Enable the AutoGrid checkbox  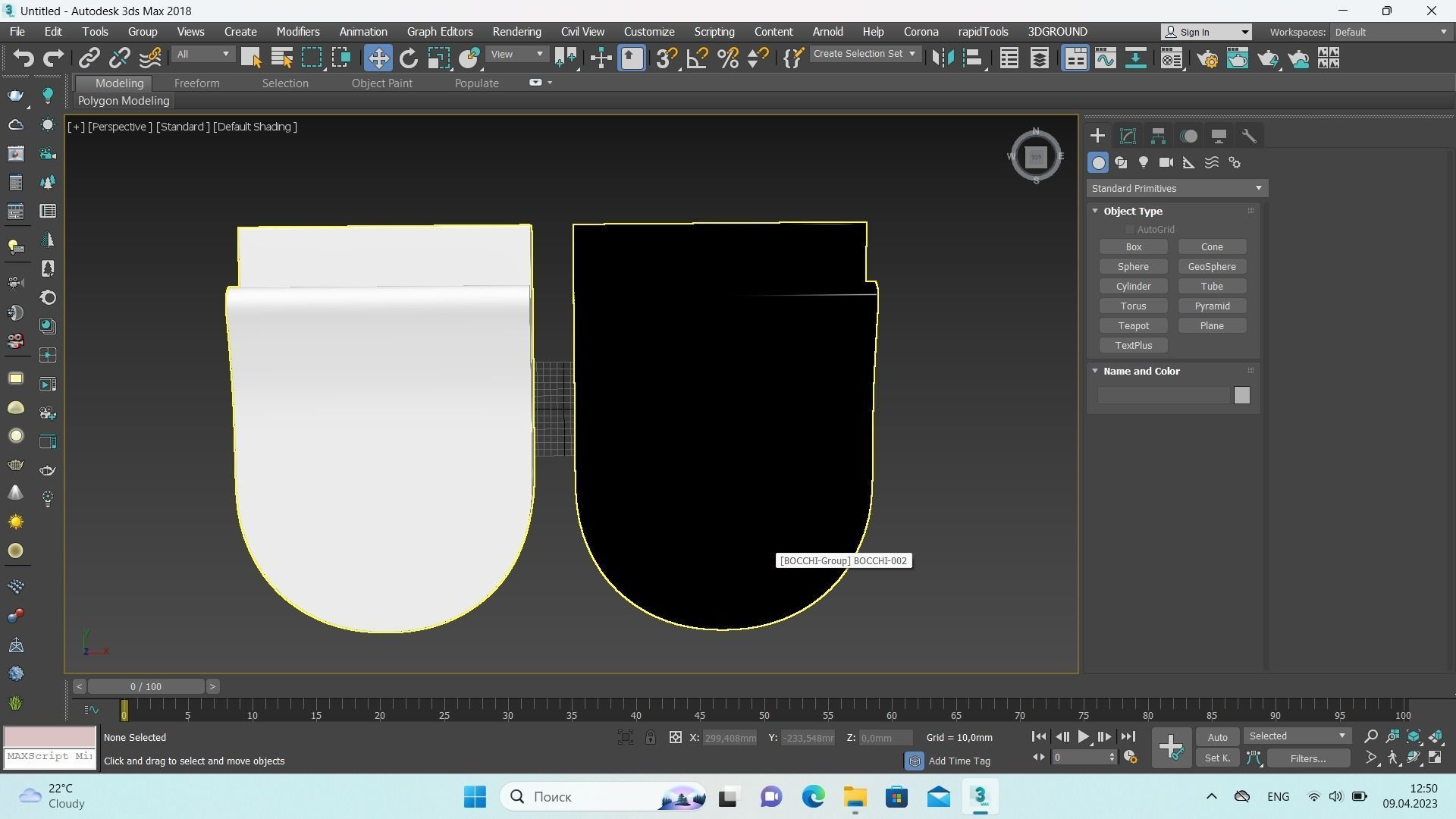click(1130, 230)
